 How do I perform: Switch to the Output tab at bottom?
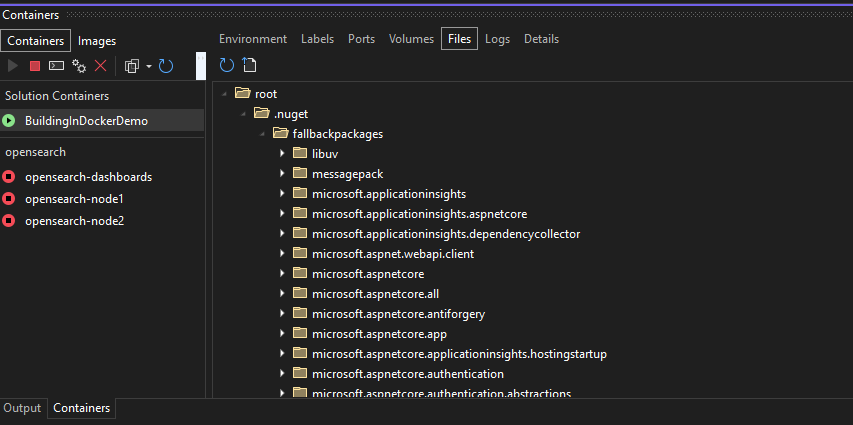22,408
